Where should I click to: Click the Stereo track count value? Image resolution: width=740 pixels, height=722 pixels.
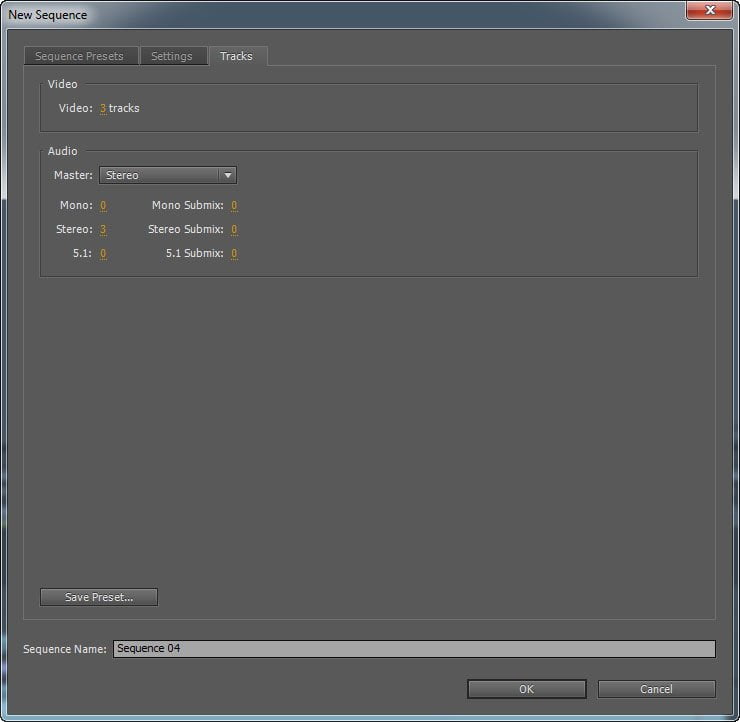[103, 230]
